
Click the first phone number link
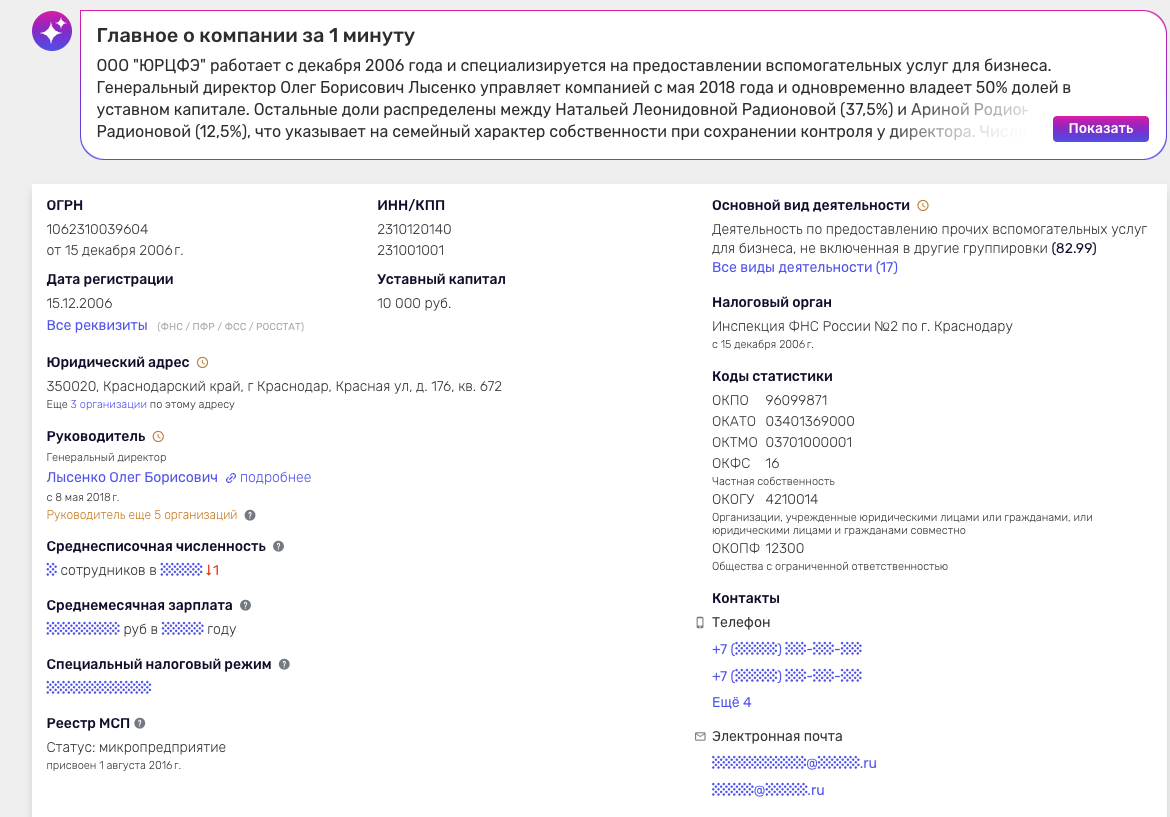click(786, 647)
